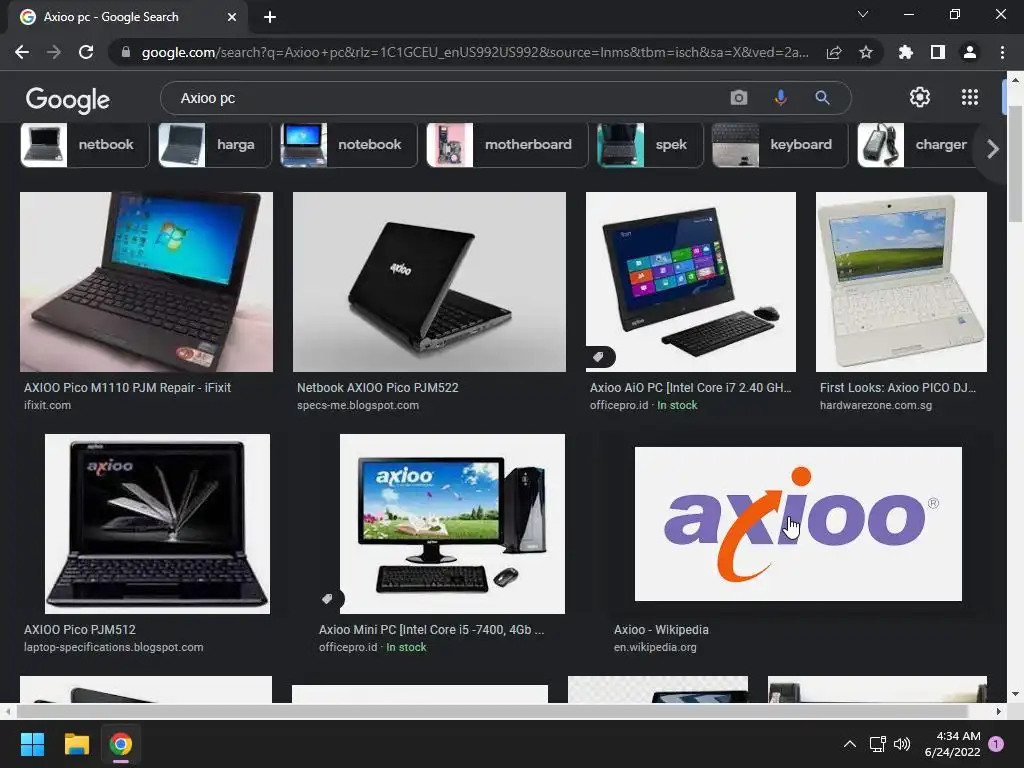Screen dimensions: 1024x768
Task: View site info via lock icon
Action: [x=126, y=52]
